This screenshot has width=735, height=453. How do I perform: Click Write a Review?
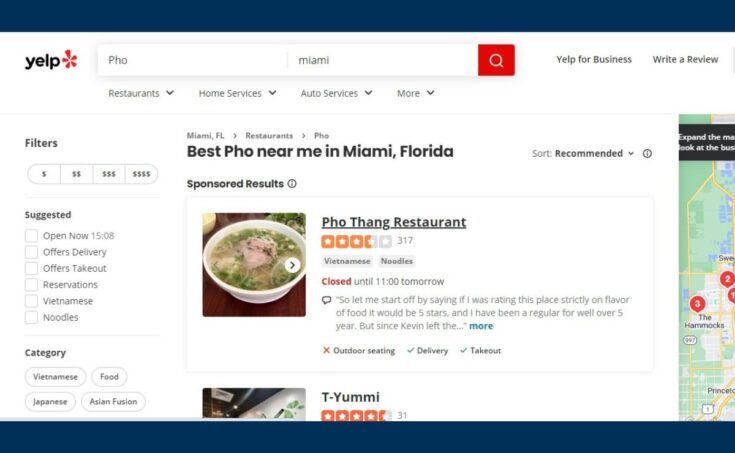pyautogui.click(x=685, y=59)
